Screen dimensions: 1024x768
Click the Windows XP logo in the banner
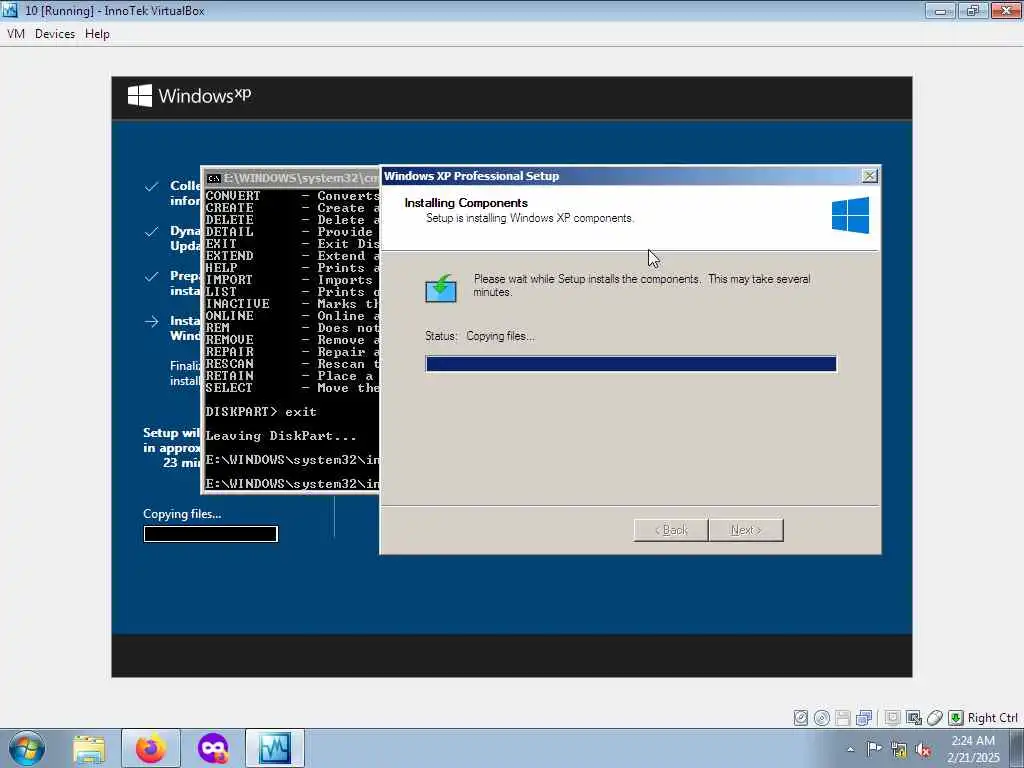(189, 96)
